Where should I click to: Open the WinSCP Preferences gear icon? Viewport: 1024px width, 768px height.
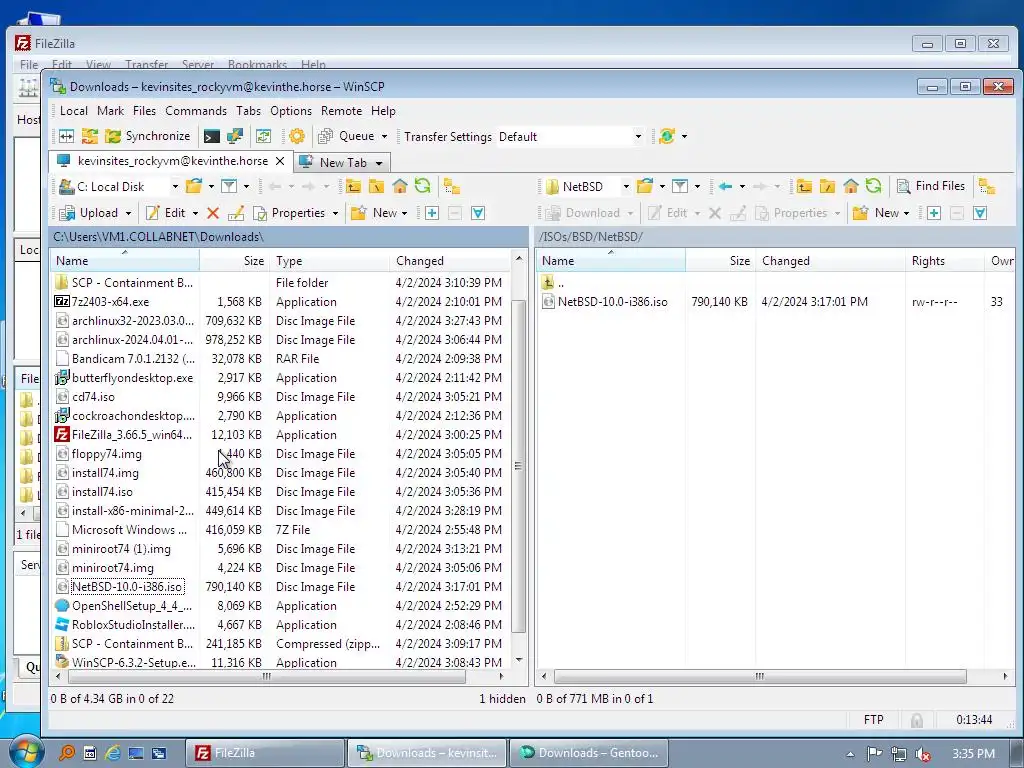pyautogui.click(x=297, y=136)
